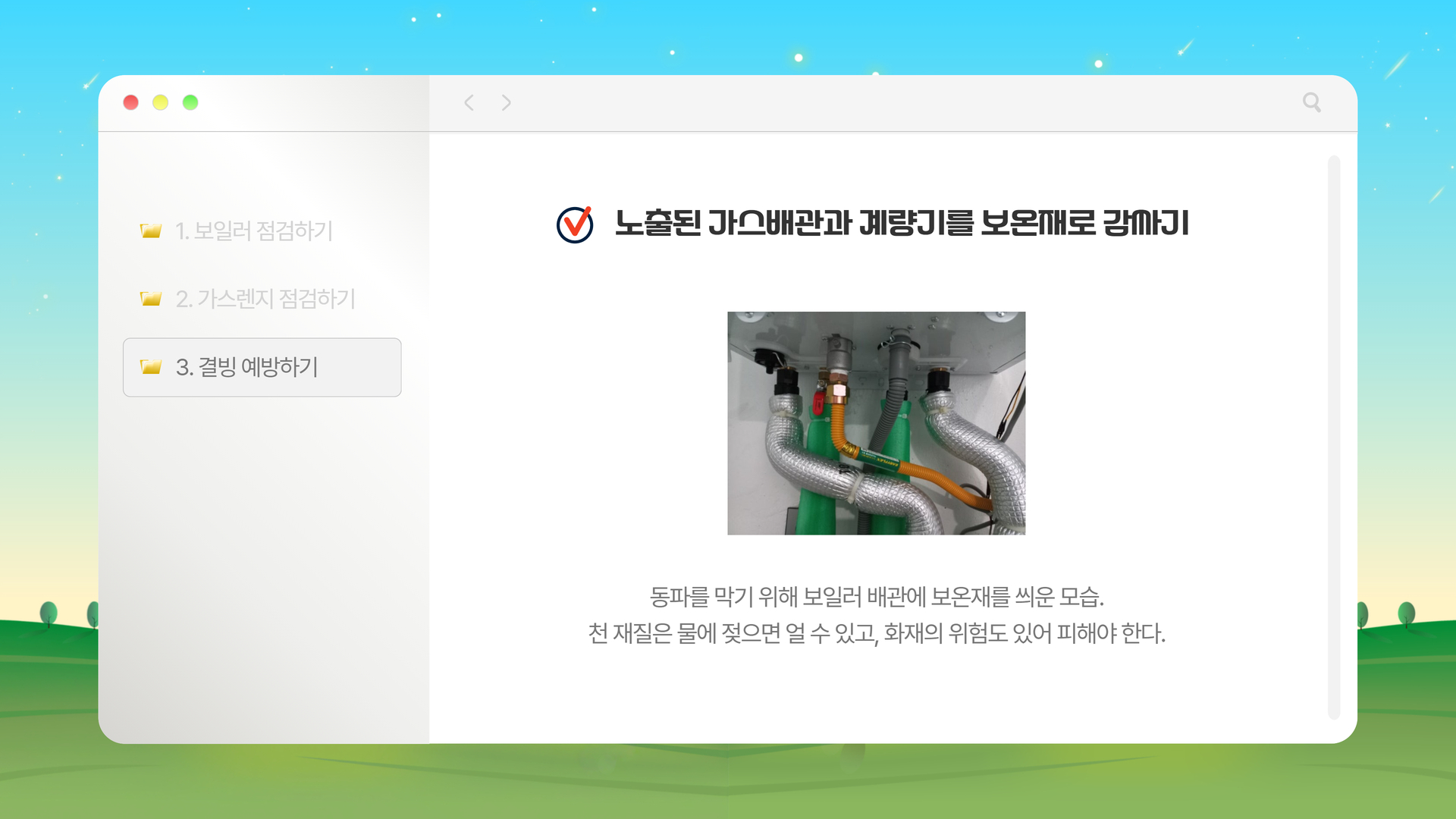The image size is (1456, 819).
Task: Open the search magnifier icon in the toolbar
Action: tap(1313, 102)
